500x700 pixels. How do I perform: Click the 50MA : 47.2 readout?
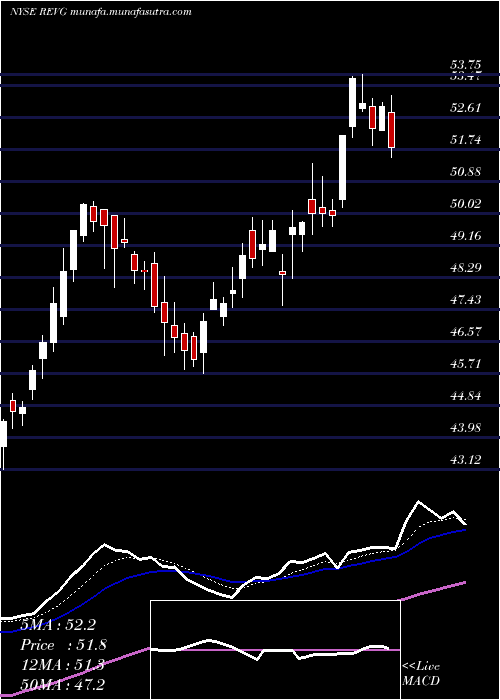62,684
